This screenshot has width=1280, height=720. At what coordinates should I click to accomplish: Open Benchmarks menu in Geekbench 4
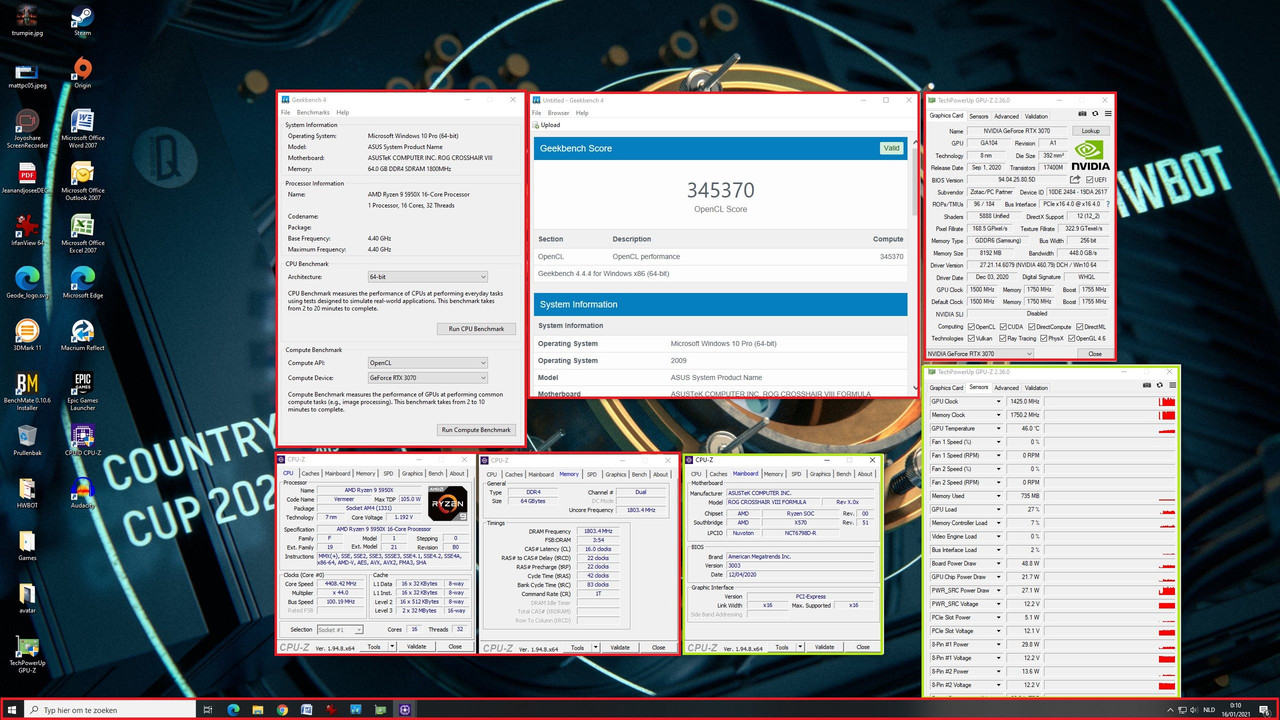[x=313, y=113]
